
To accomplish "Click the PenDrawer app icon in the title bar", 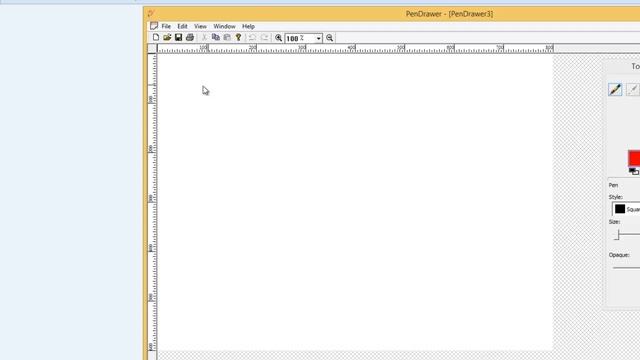I will [151, 13].
